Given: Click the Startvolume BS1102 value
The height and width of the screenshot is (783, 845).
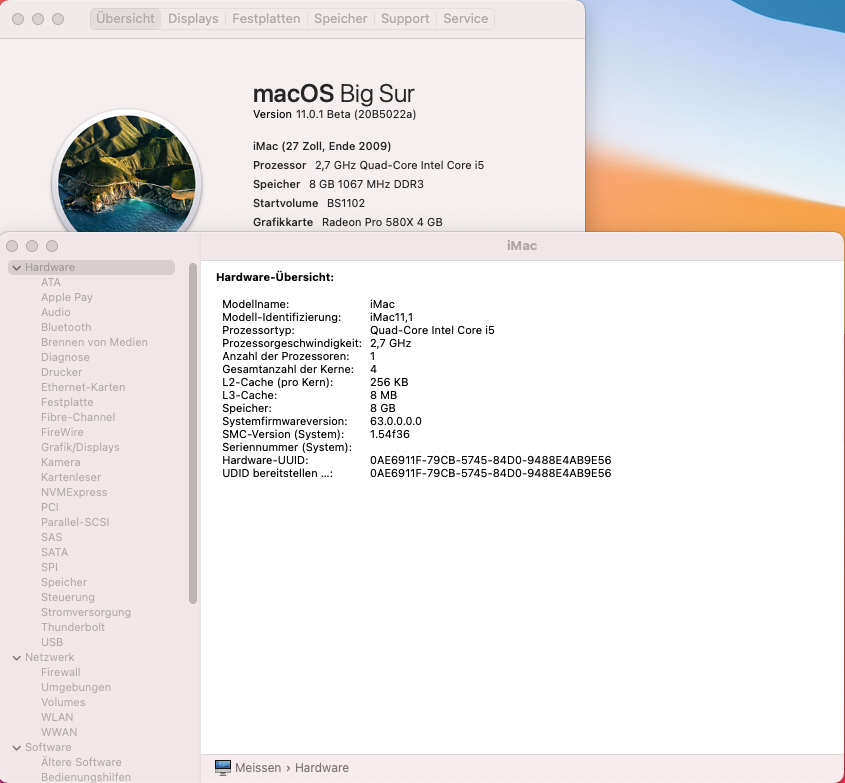Looking at the screenshot, I should click(346, 203).
